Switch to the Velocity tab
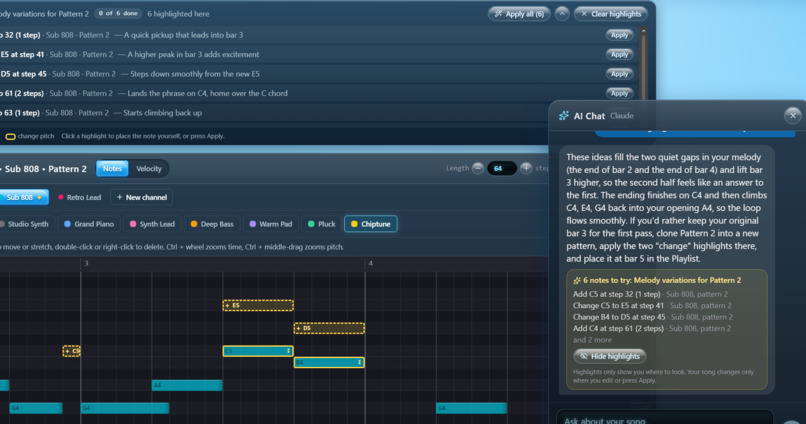 (149, 169)
